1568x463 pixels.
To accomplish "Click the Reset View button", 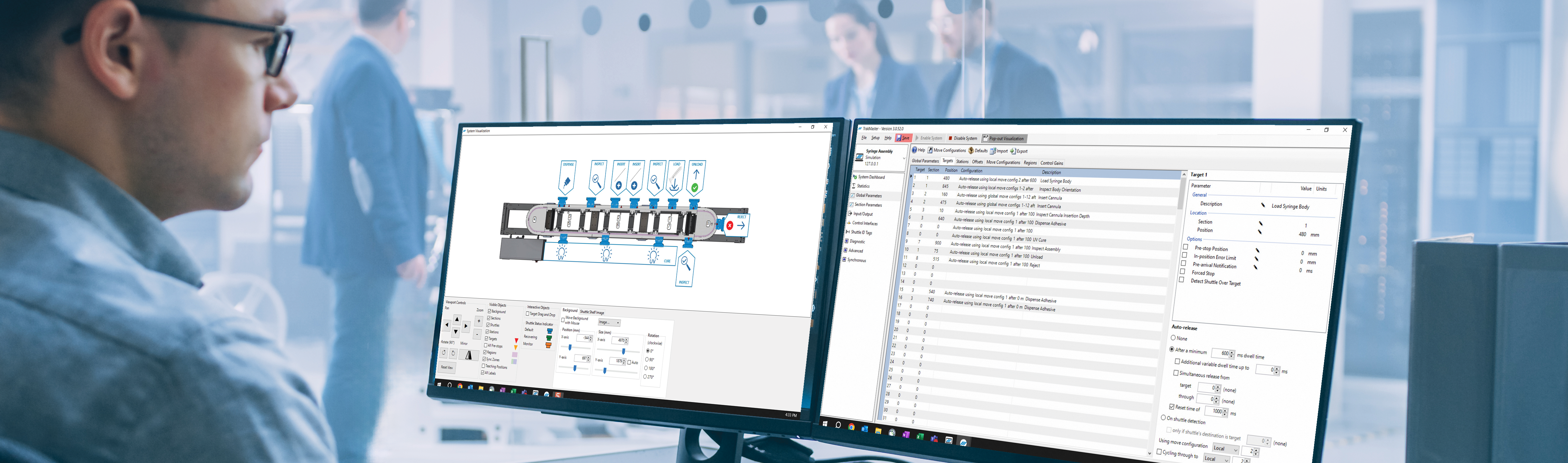I will point(447,367).
